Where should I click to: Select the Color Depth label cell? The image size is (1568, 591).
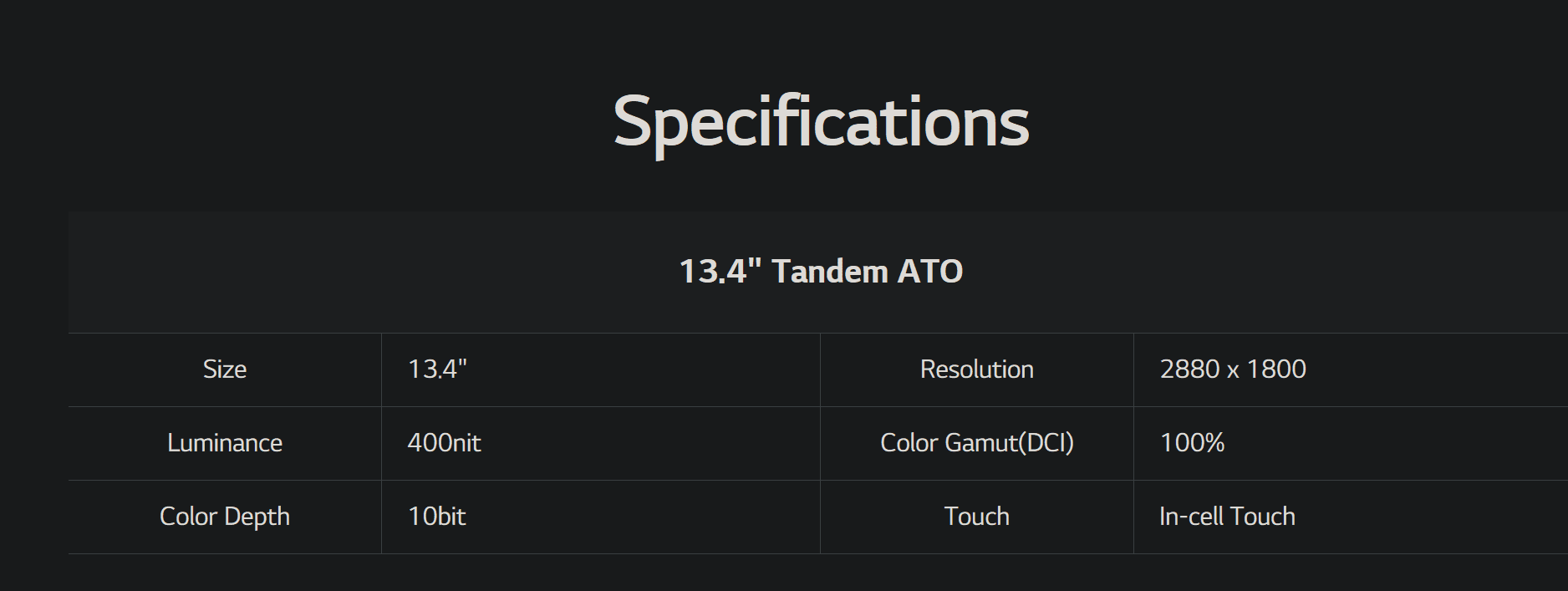click(x=225, y=517)
